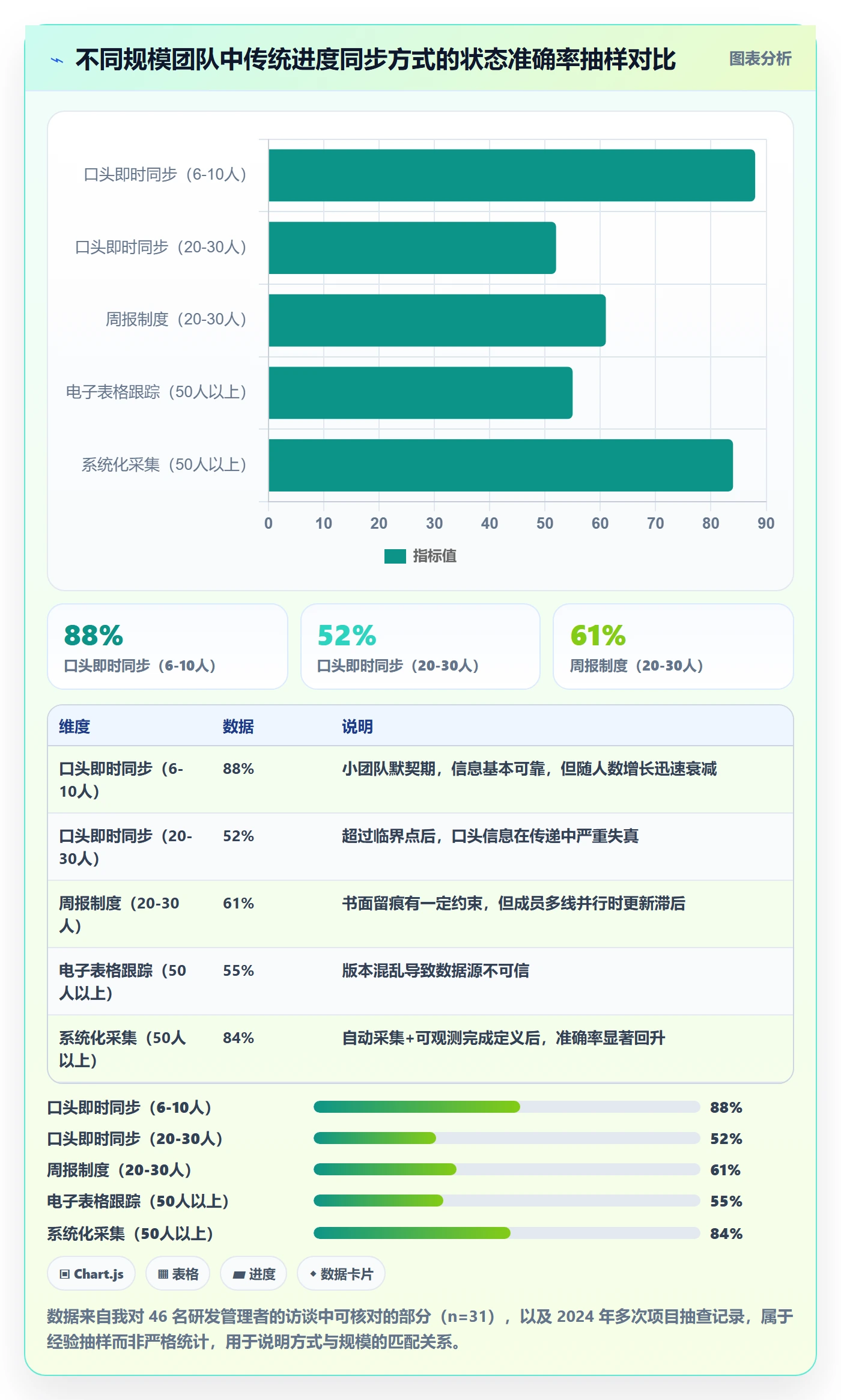Click the 数据卡片 tag chip
841x1400 pixels.
coord(341,1274)
